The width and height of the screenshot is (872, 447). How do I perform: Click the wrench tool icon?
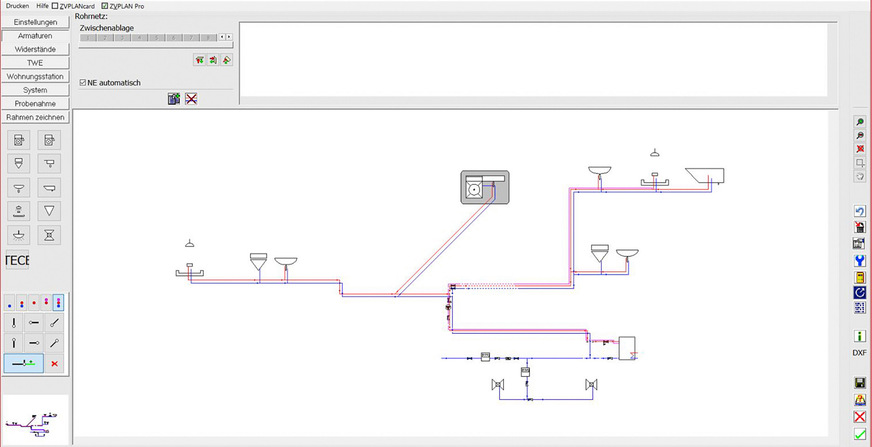point(859,260)
